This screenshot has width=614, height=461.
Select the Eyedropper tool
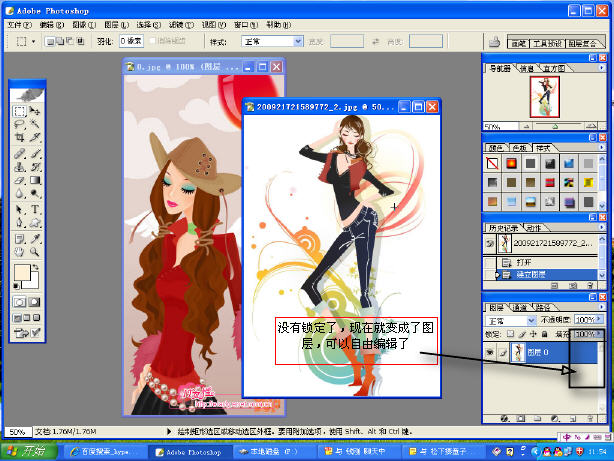click(x=35, y=239)
